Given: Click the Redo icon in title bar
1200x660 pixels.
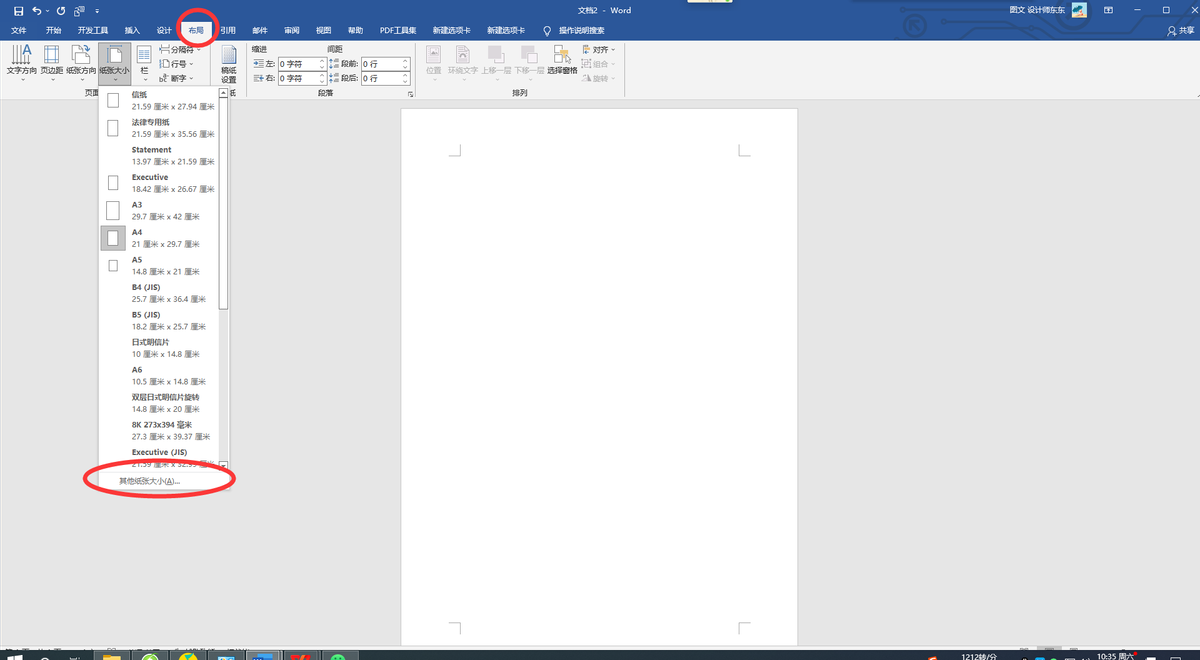Looking at the screenshot, I should (x=62, y=10).
